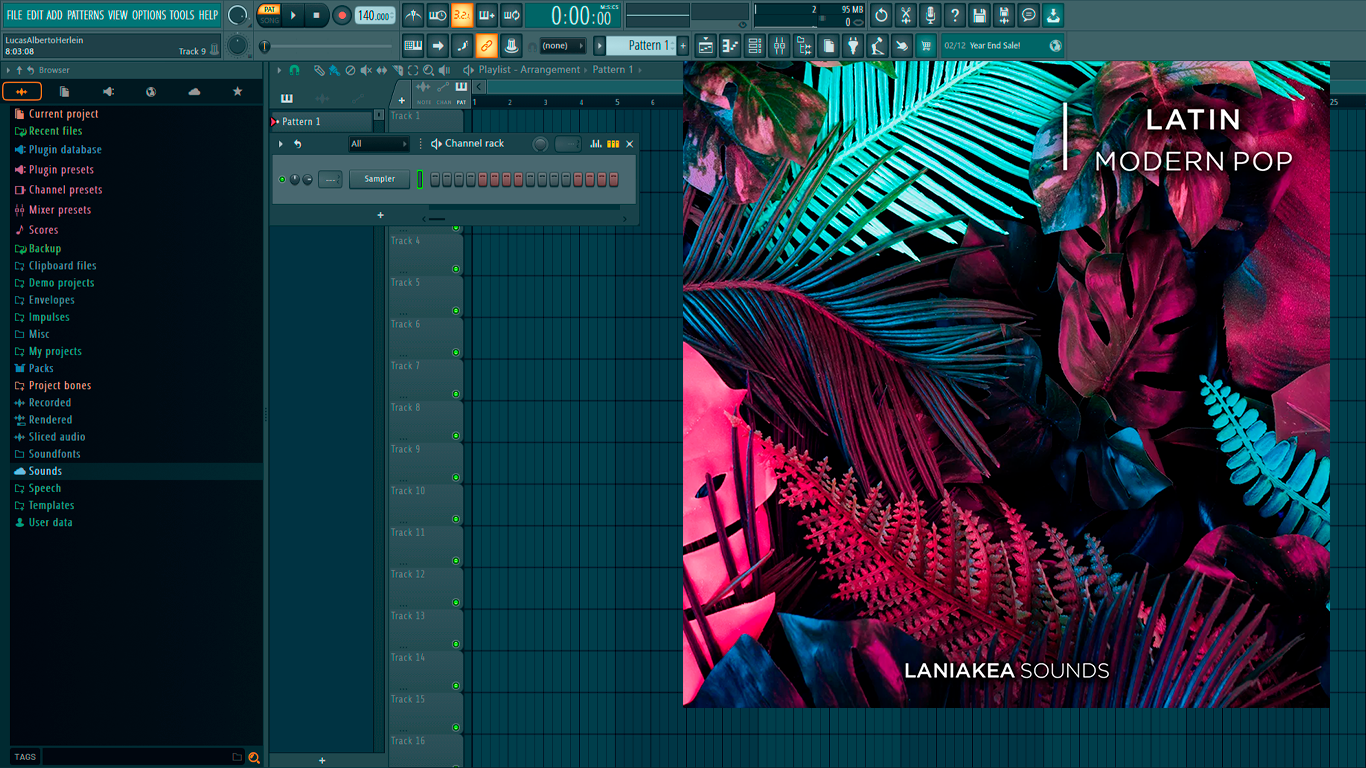Select the playlist paint brush tool
Viewport: 1366px width, 768px height.
tap(334, 70)
